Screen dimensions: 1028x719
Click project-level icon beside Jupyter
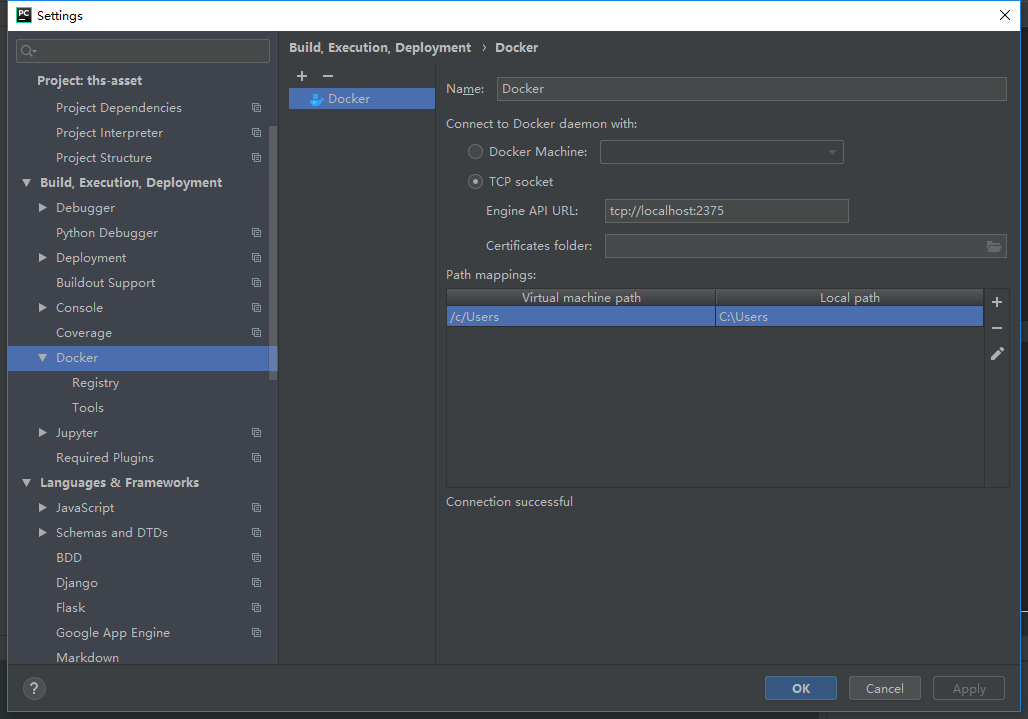[x=256, y=433]
